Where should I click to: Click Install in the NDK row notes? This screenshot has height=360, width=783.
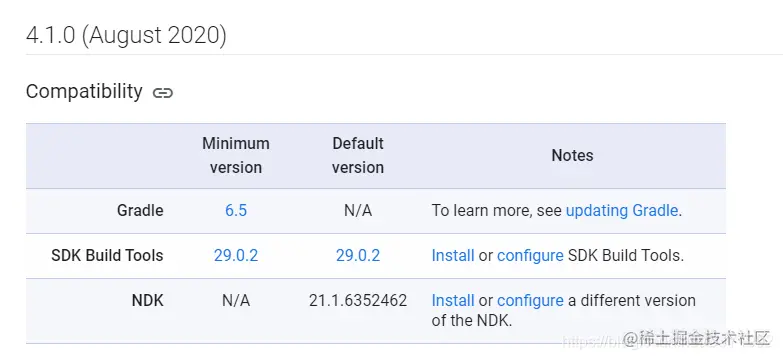point(453,301)
